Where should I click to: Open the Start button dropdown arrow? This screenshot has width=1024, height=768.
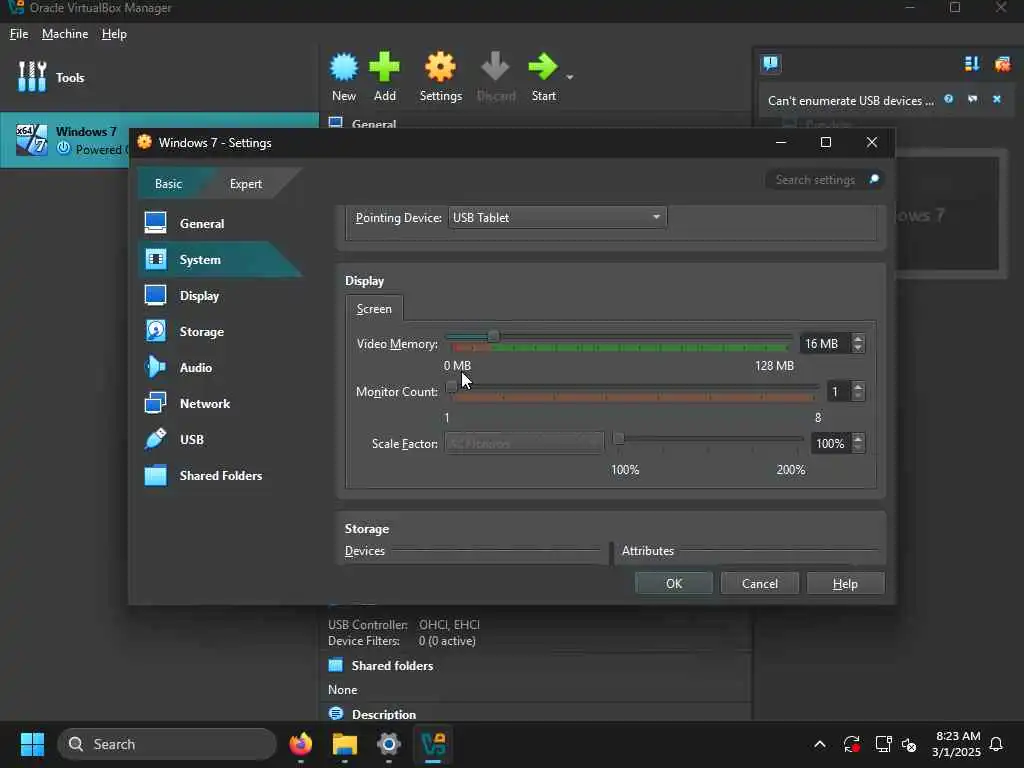pos(569,77)
